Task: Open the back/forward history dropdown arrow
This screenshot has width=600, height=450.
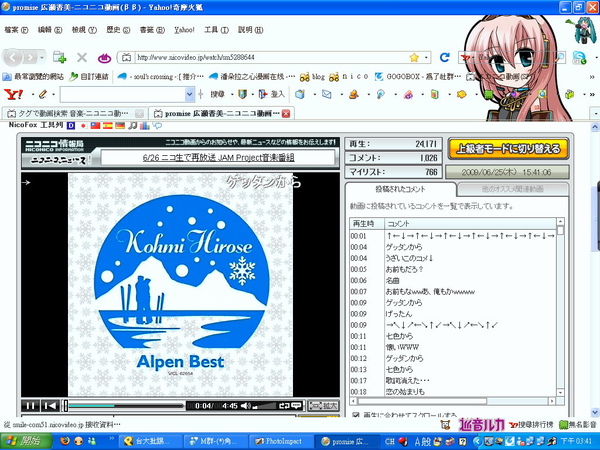Action: point(42,58)
